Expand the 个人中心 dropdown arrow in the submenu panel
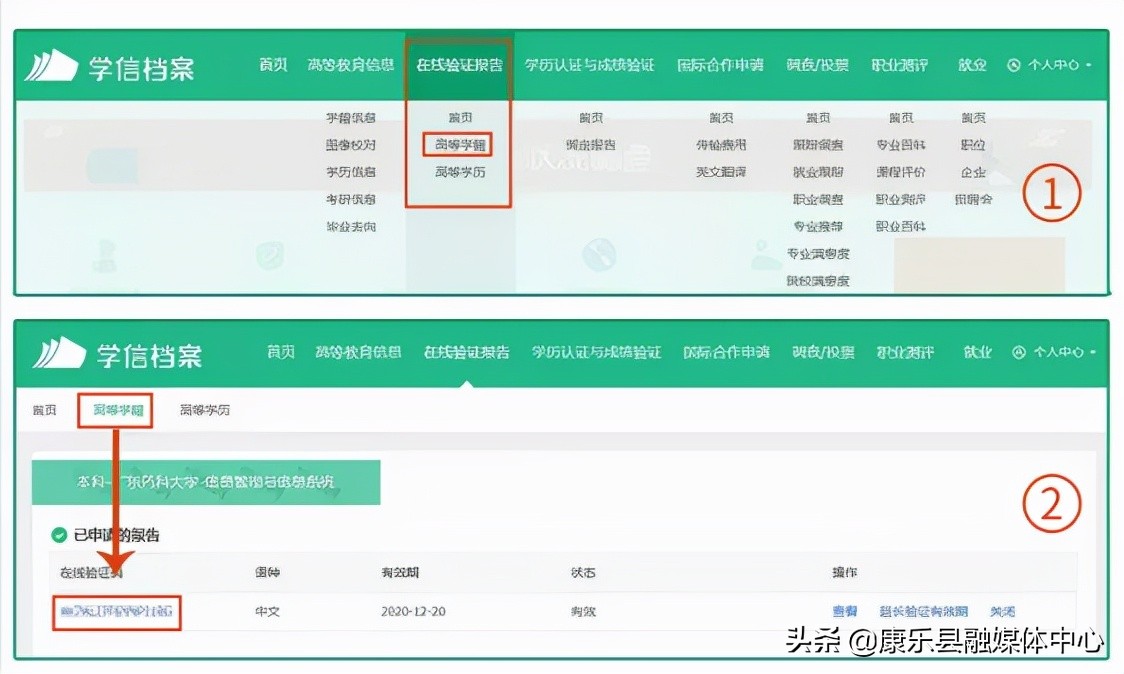The height and width of the screenshot is (674, 1124). (1089, 65)
